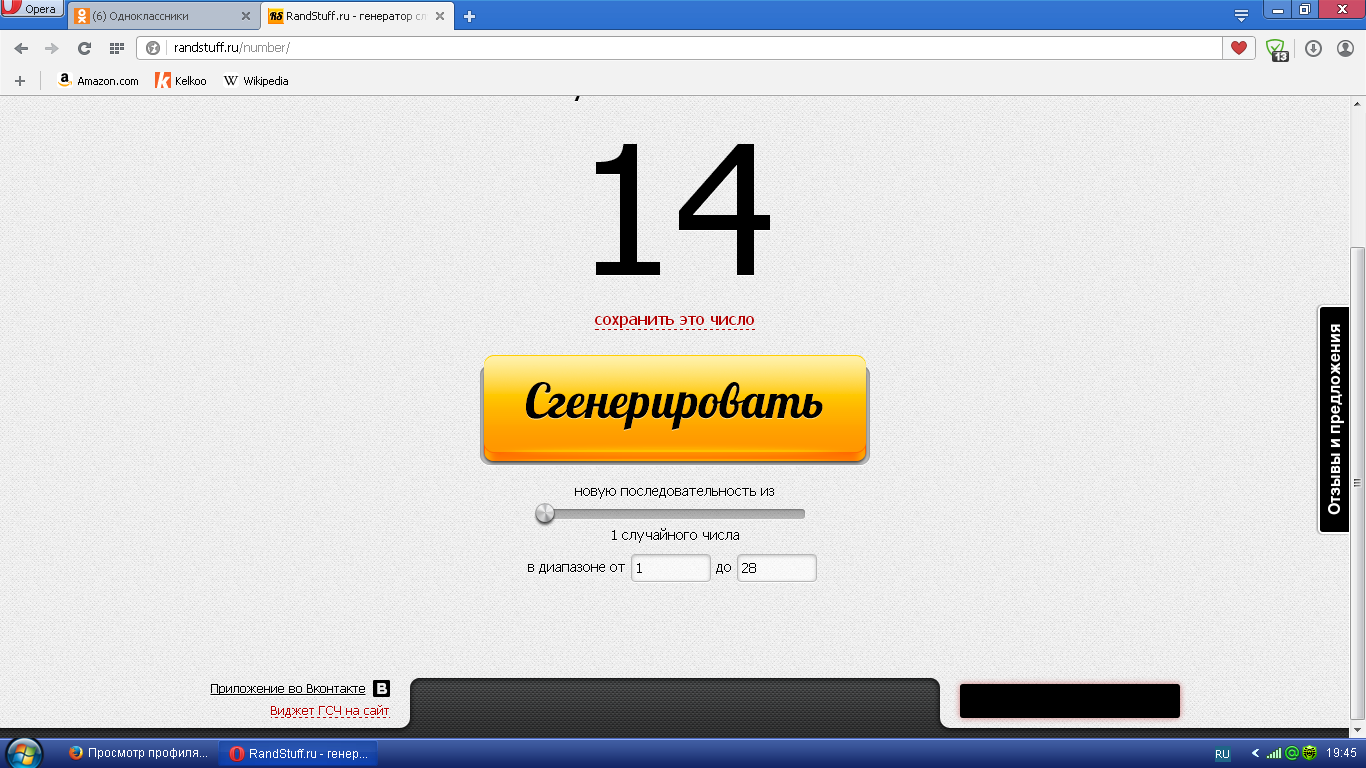Image resolution: width=1366 pixels, height=768 pixels.
Task: Open the Dr.Web spider tray icon
Action: [1309, 753]
